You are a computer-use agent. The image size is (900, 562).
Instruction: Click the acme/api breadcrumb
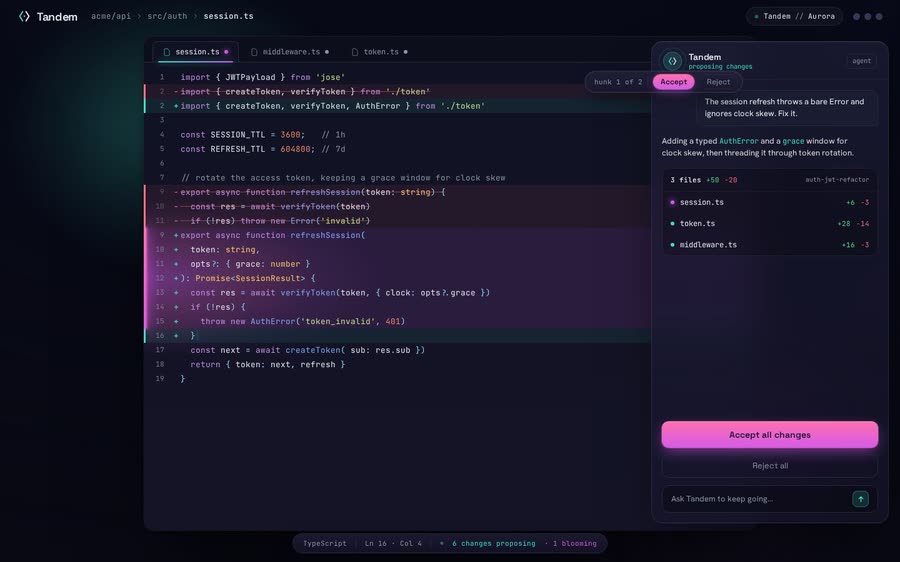(x=111, y=16)
